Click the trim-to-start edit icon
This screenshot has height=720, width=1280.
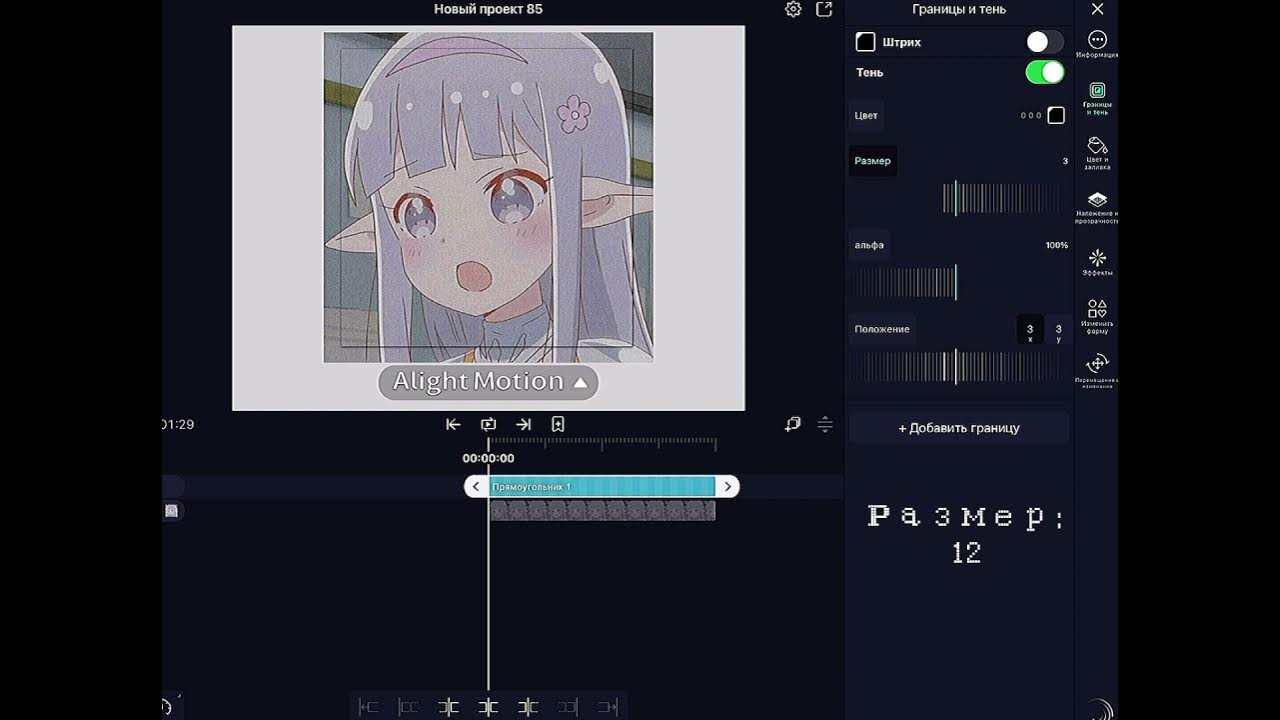point(369,707)
